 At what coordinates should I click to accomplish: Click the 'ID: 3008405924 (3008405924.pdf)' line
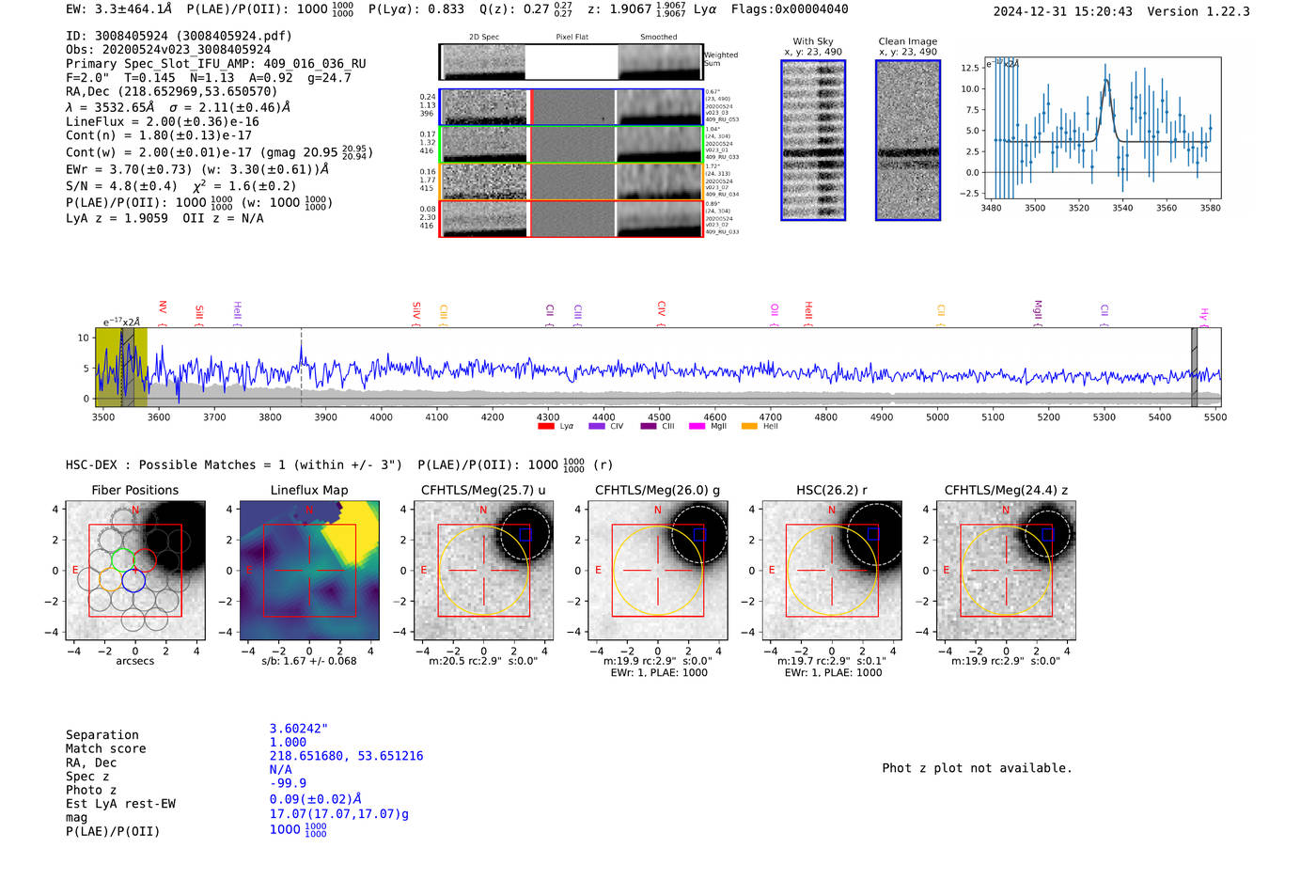[x=179, y=36]
